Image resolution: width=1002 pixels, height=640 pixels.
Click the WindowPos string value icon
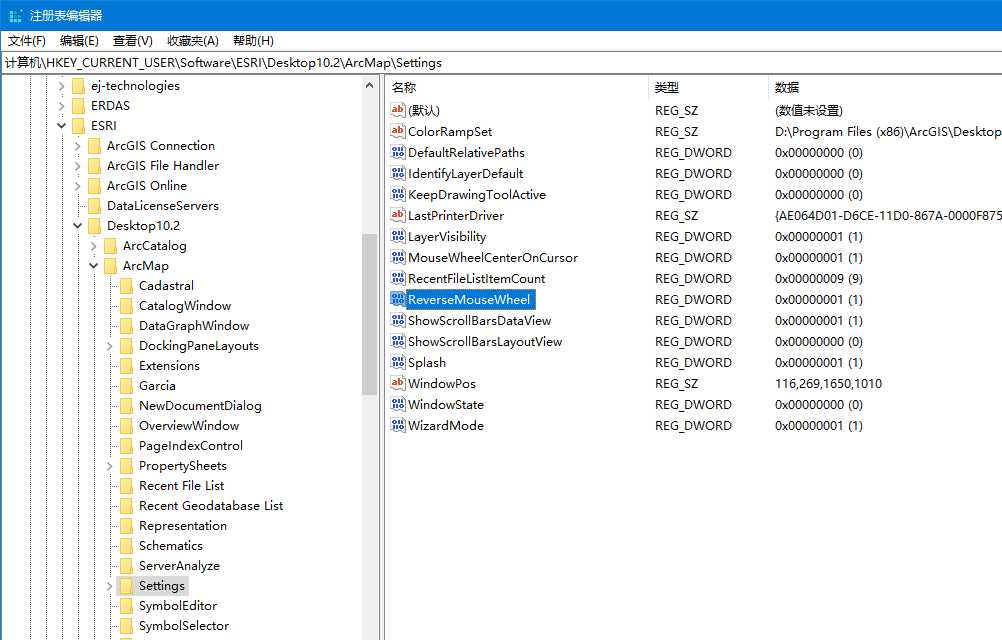coord(397,383)
